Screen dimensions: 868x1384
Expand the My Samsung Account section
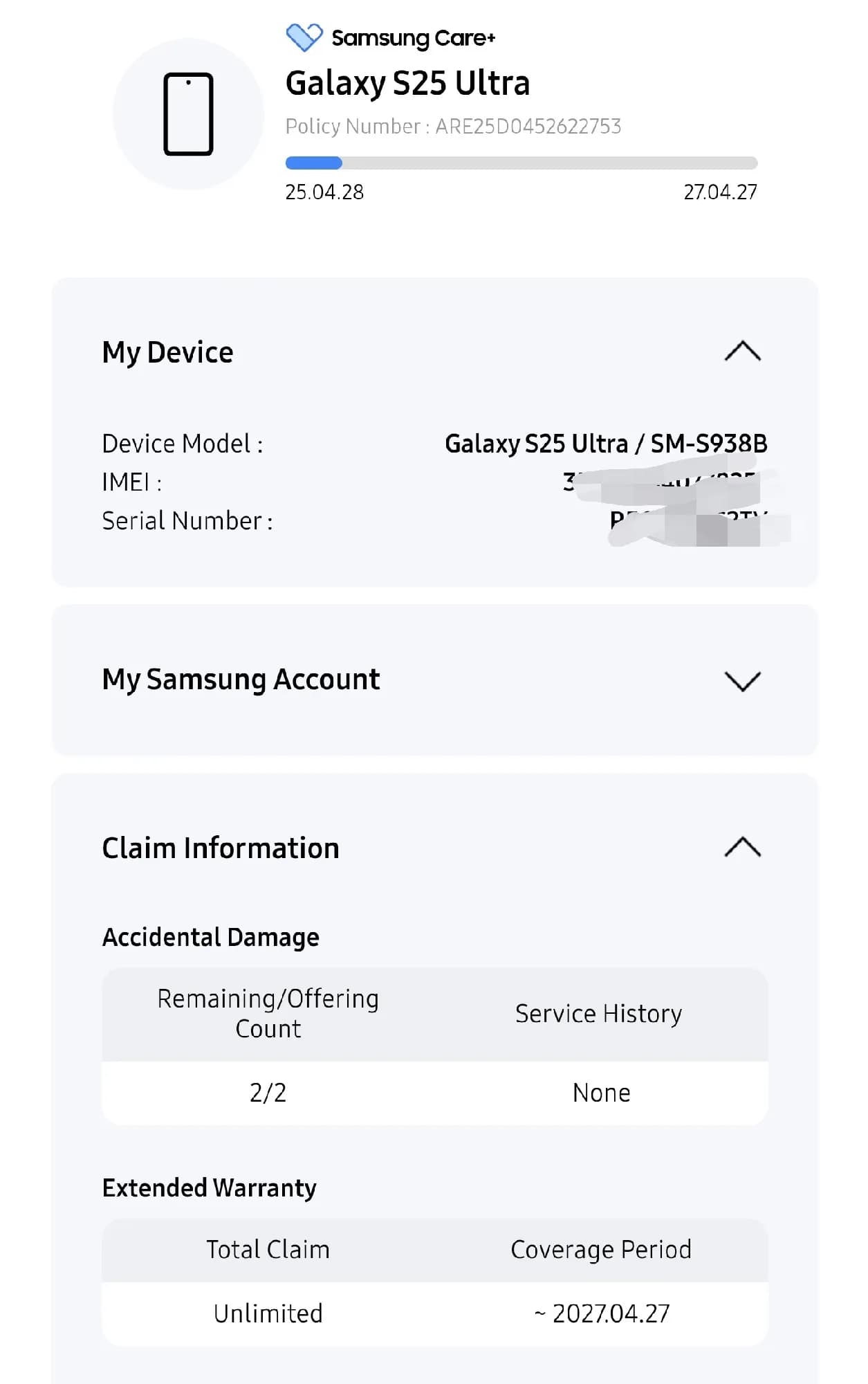coord(742,681)
